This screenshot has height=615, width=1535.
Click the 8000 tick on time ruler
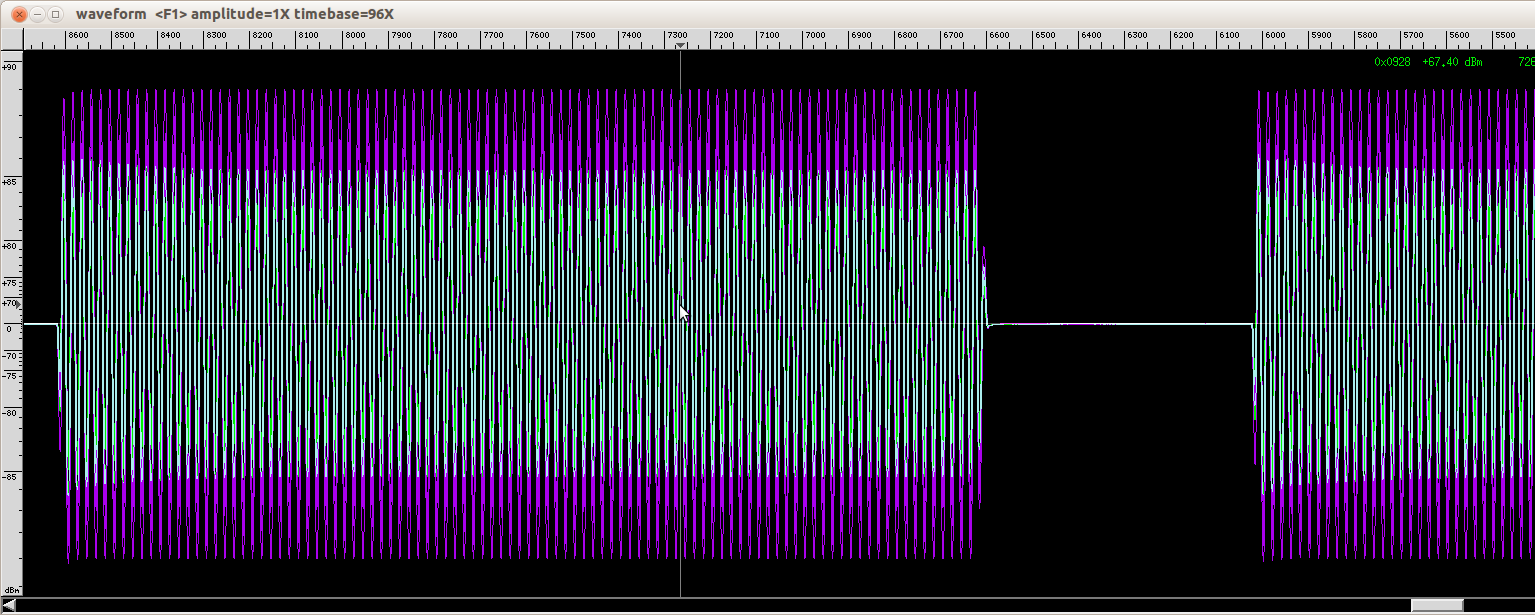click(354, 35)
